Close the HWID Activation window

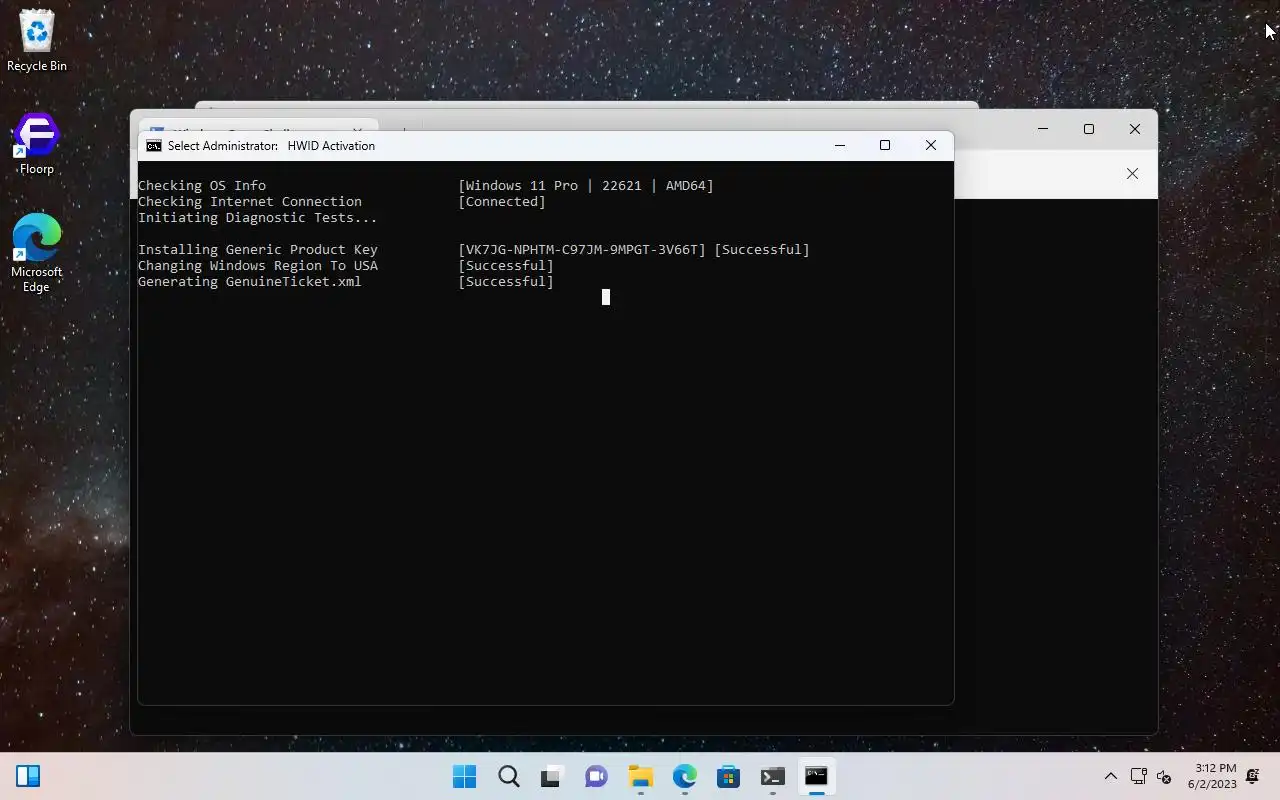pos(931,146)
